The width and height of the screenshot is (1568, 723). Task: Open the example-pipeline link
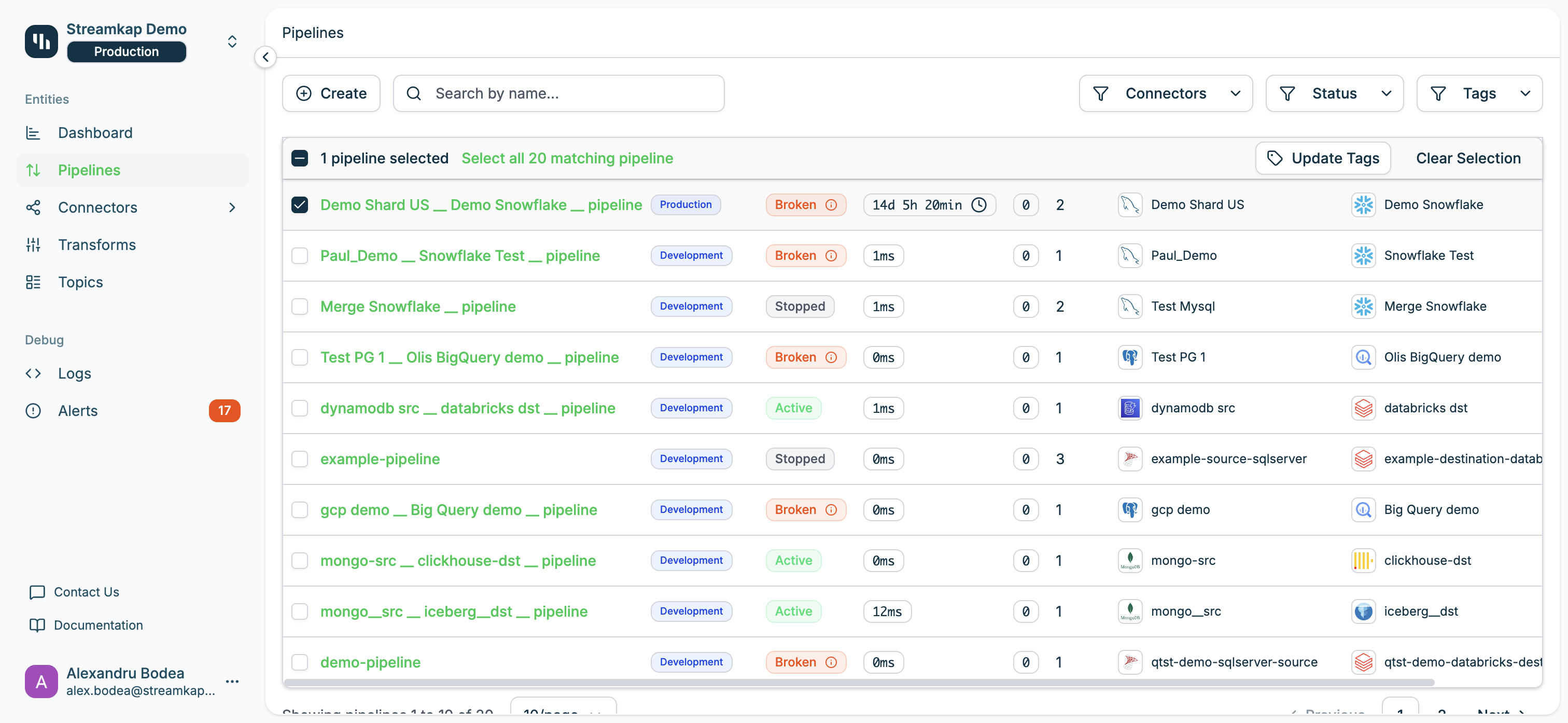pos(380,458)
